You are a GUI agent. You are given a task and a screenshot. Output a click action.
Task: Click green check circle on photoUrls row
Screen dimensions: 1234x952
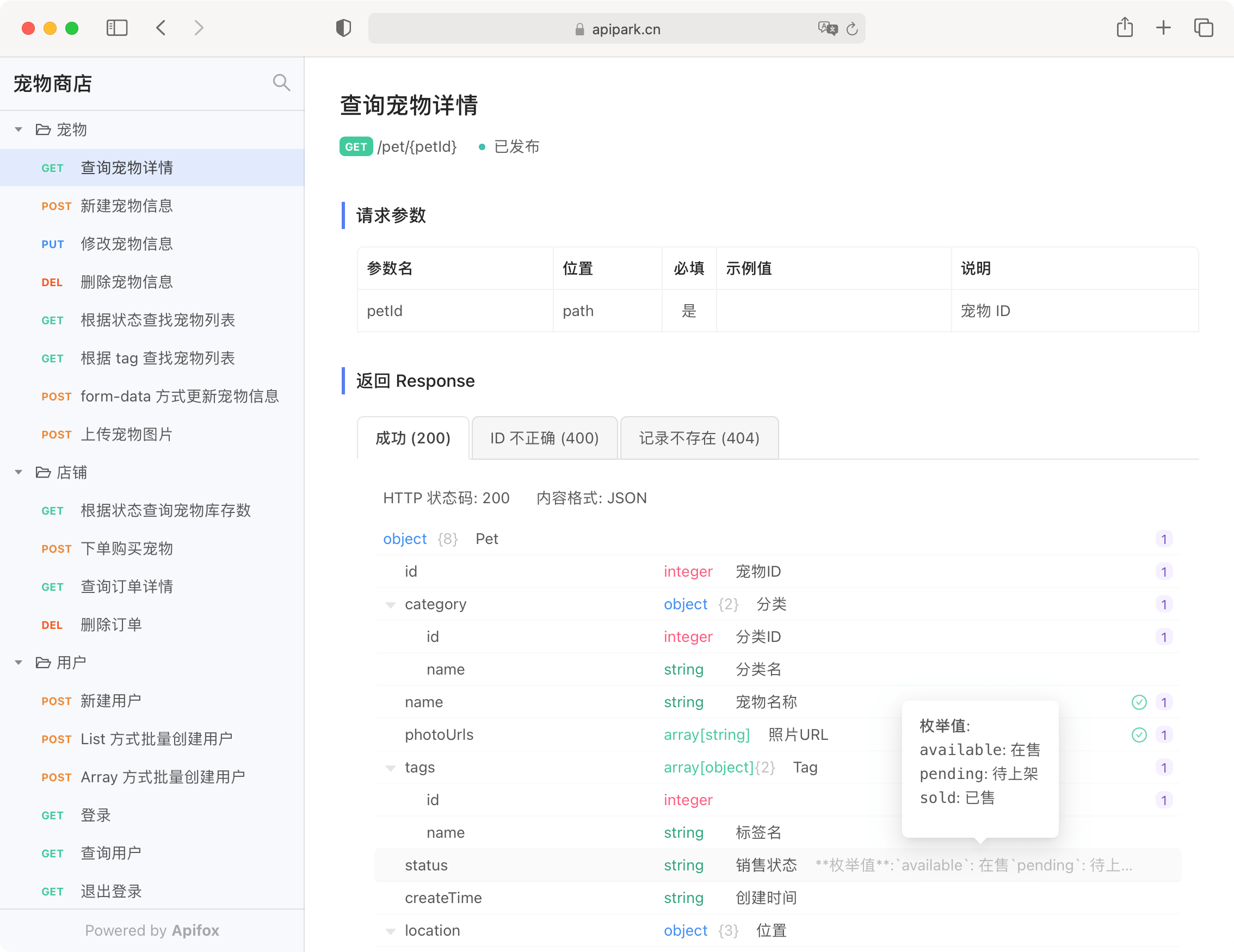click(1139, 735)
